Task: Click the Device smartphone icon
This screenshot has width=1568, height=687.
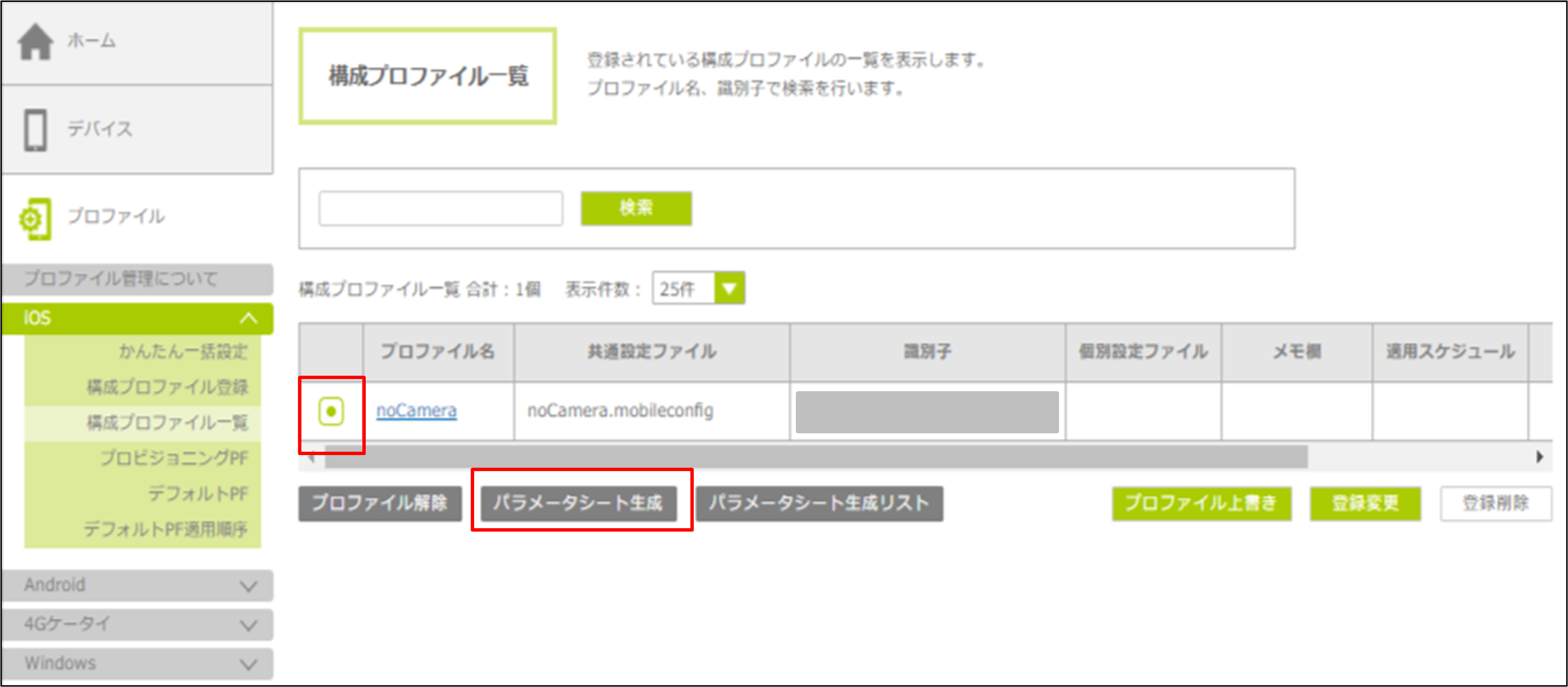Action: point(35,129)
